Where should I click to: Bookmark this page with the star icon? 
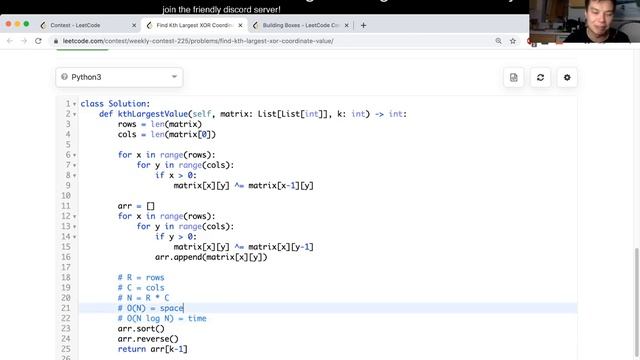coord(513,41)
